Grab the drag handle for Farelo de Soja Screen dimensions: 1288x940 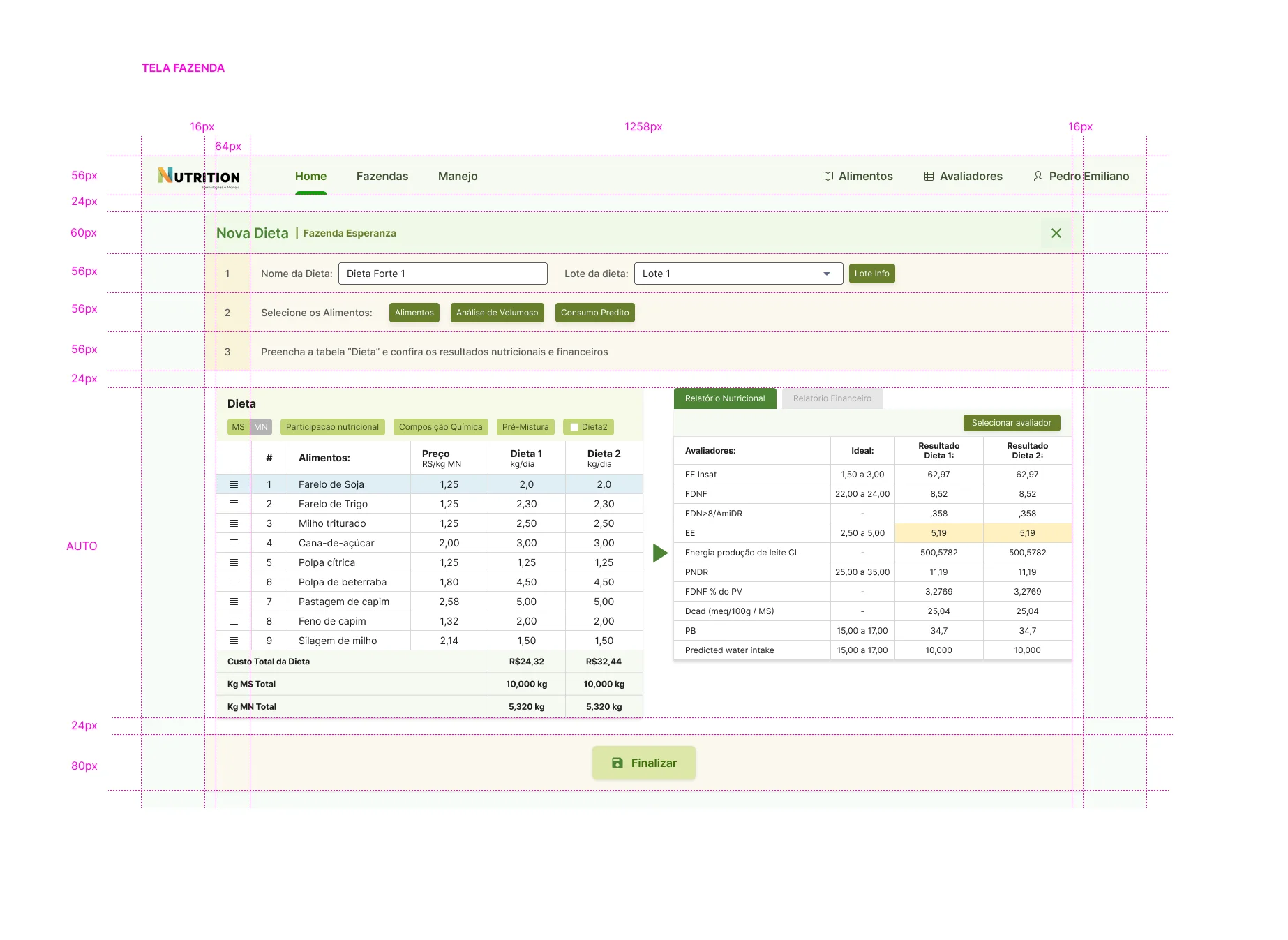tap(234, 484)
